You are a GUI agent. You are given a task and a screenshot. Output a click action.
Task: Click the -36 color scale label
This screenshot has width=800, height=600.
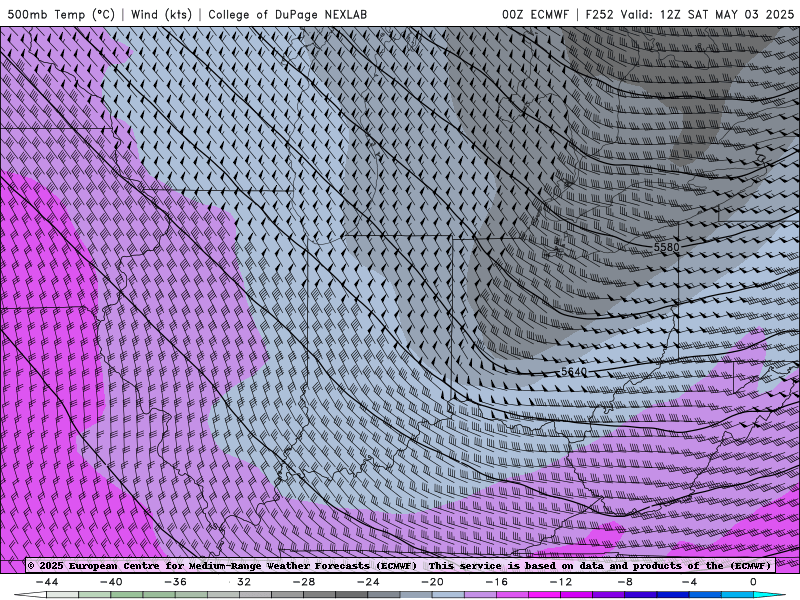click(x=175, y=582)
